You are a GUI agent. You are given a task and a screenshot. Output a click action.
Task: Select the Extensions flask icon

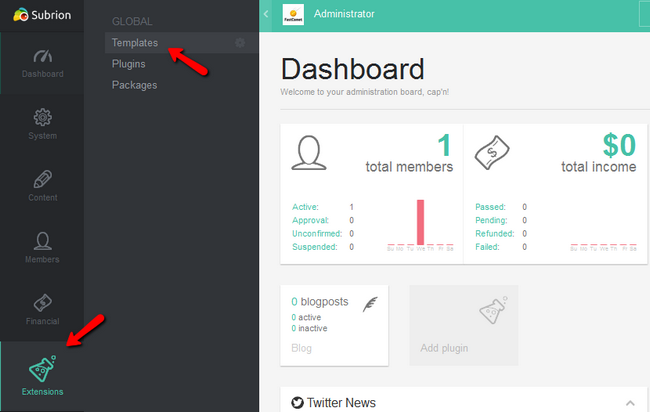(x=42, y=368)
